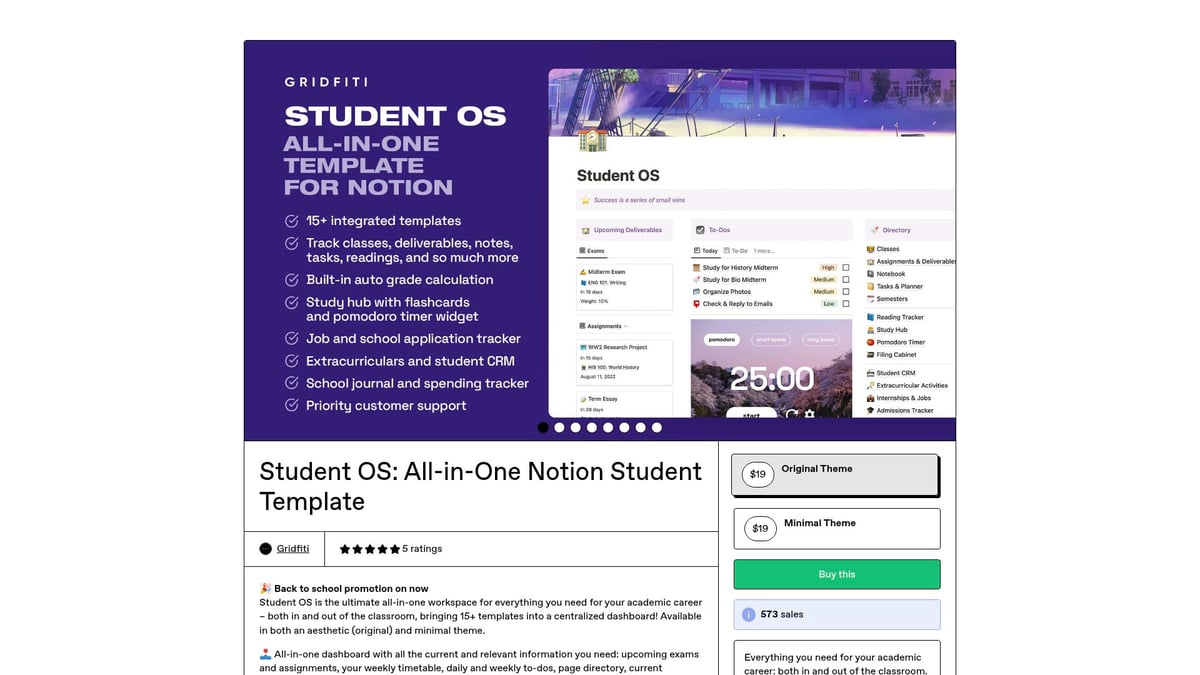Image resolution: width=1200 pixels, height=675 pixels.
Task: Click the info icon beside 573 sales
Action: (750, 614)
